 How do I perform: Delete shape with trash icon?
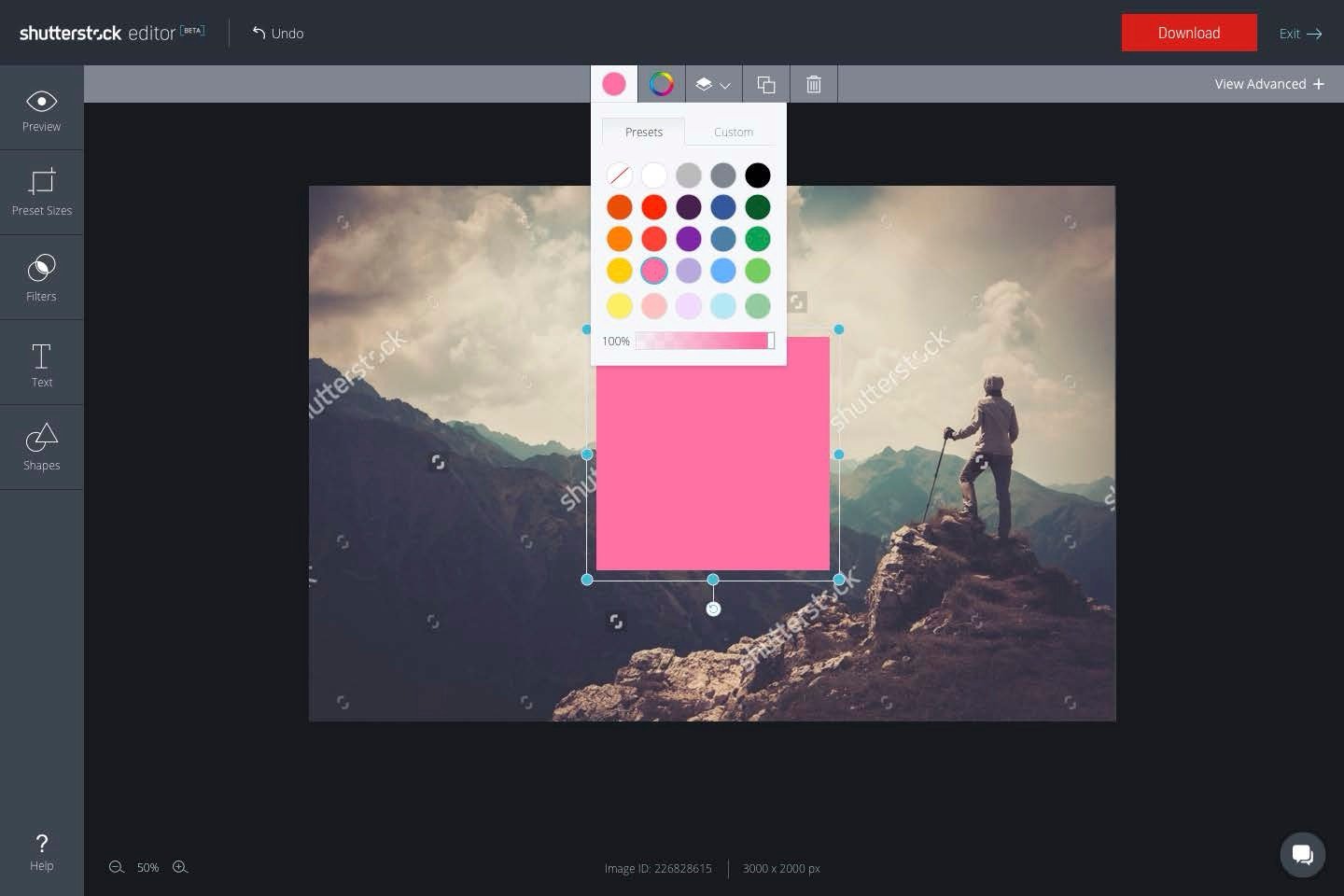814,84
